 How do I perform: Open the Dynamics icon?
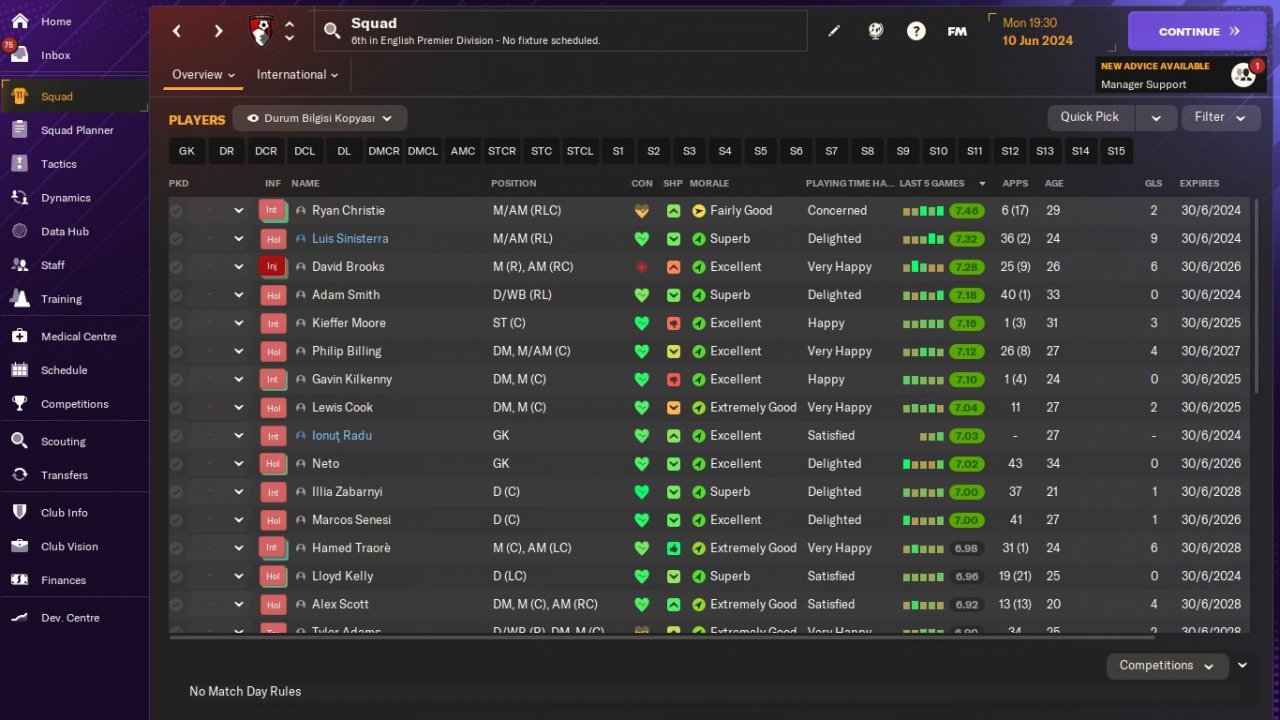19,198
